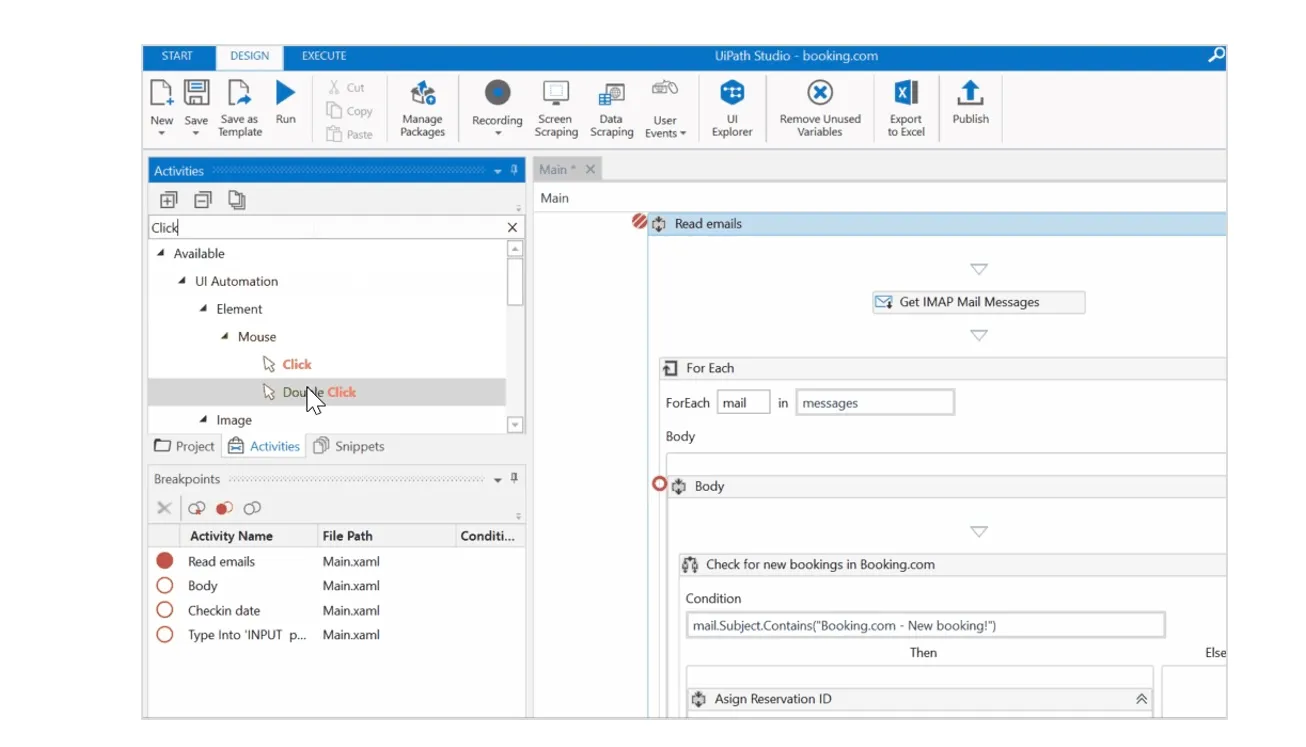Open the Save dropdown arrow

(x=196, y=133)
